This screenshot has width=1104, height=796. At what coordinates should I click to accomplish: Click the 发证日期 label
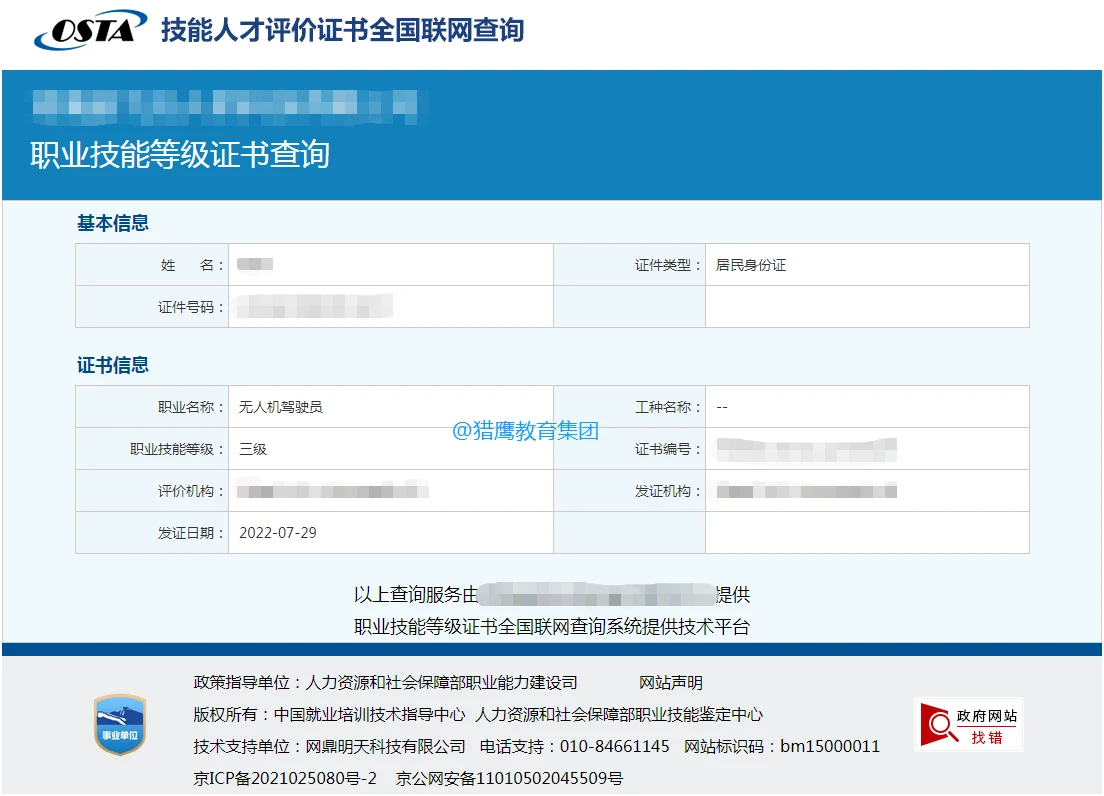[x=191, y=533]
